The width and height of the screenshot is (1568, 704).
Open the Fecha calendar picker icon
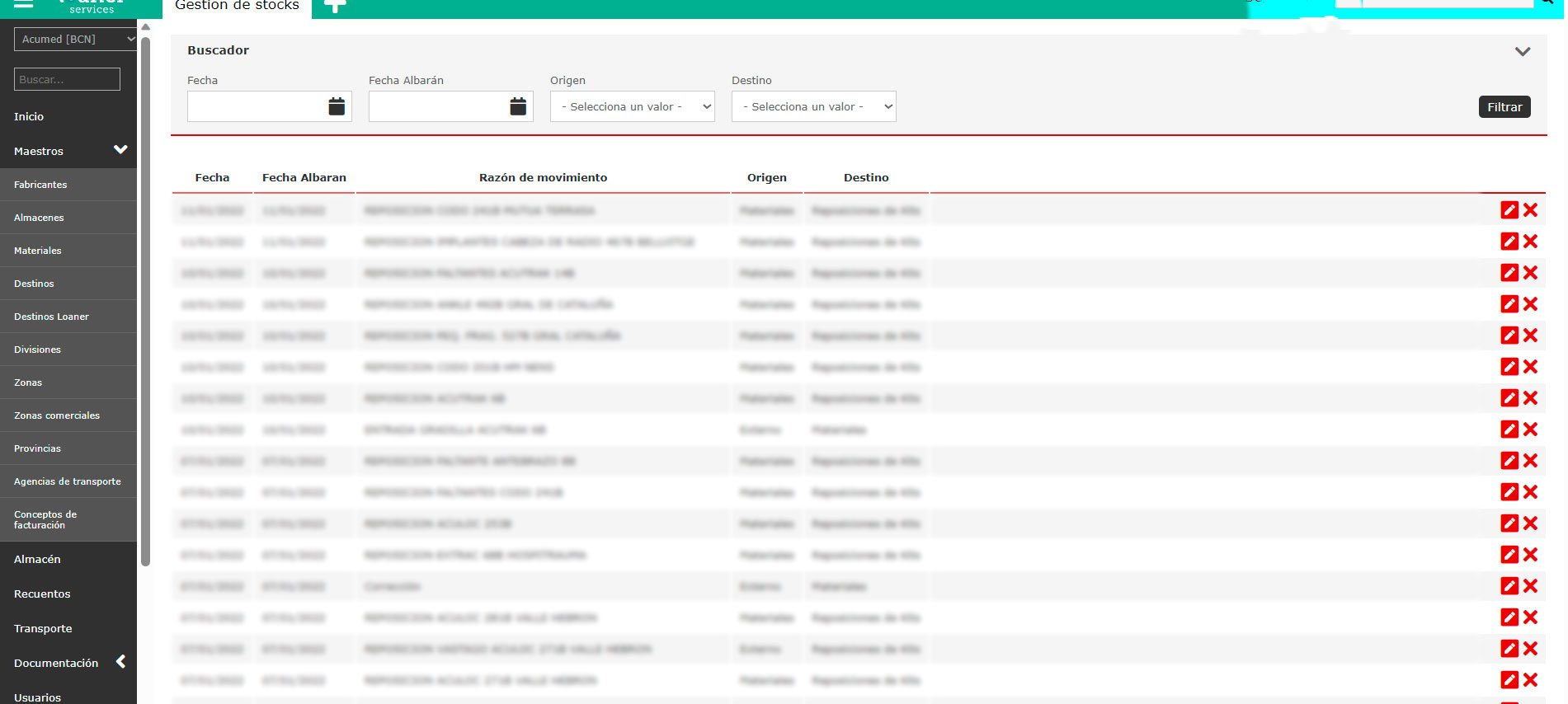pyautogui.click(x=337, y=106)
